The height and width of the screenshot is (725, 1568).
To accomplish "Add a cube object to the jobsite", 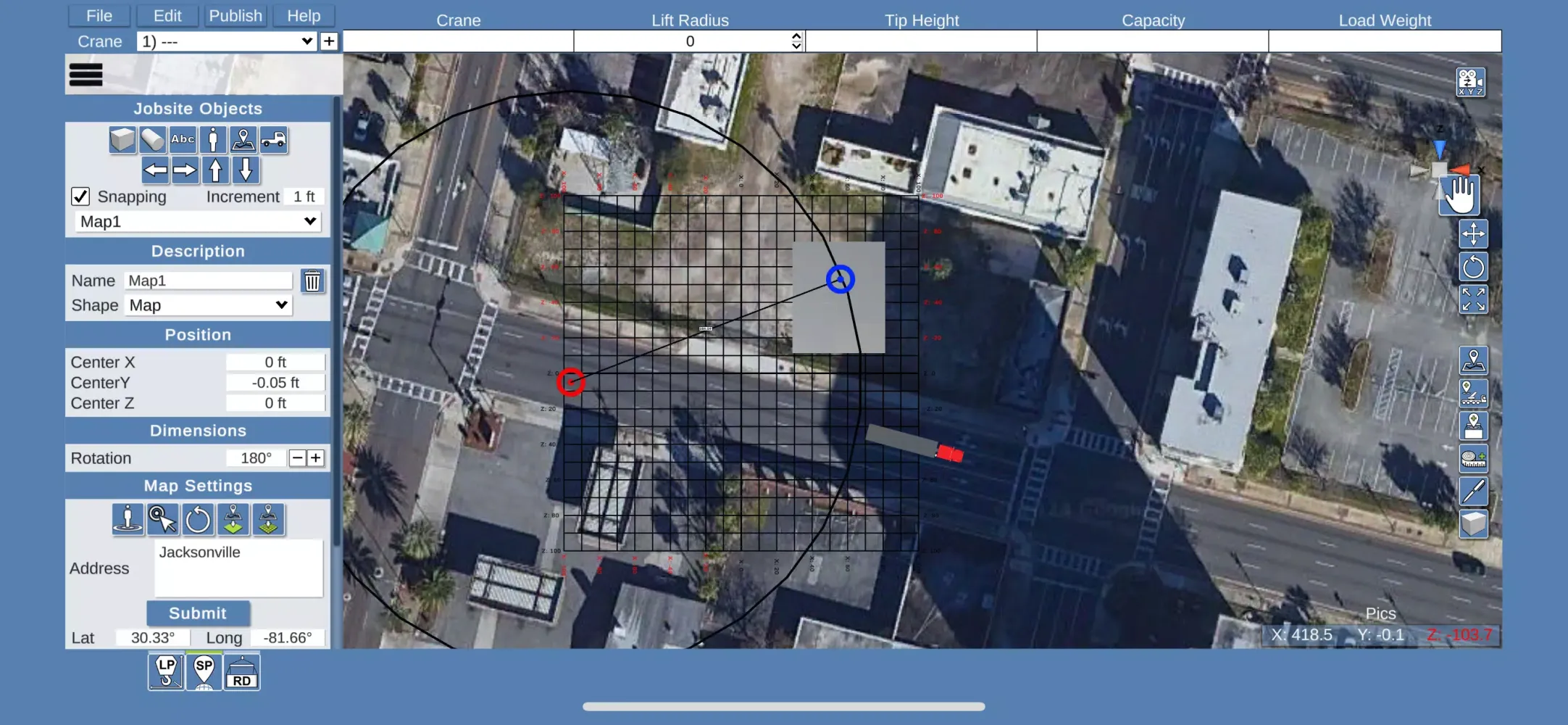I will [122, 139].
